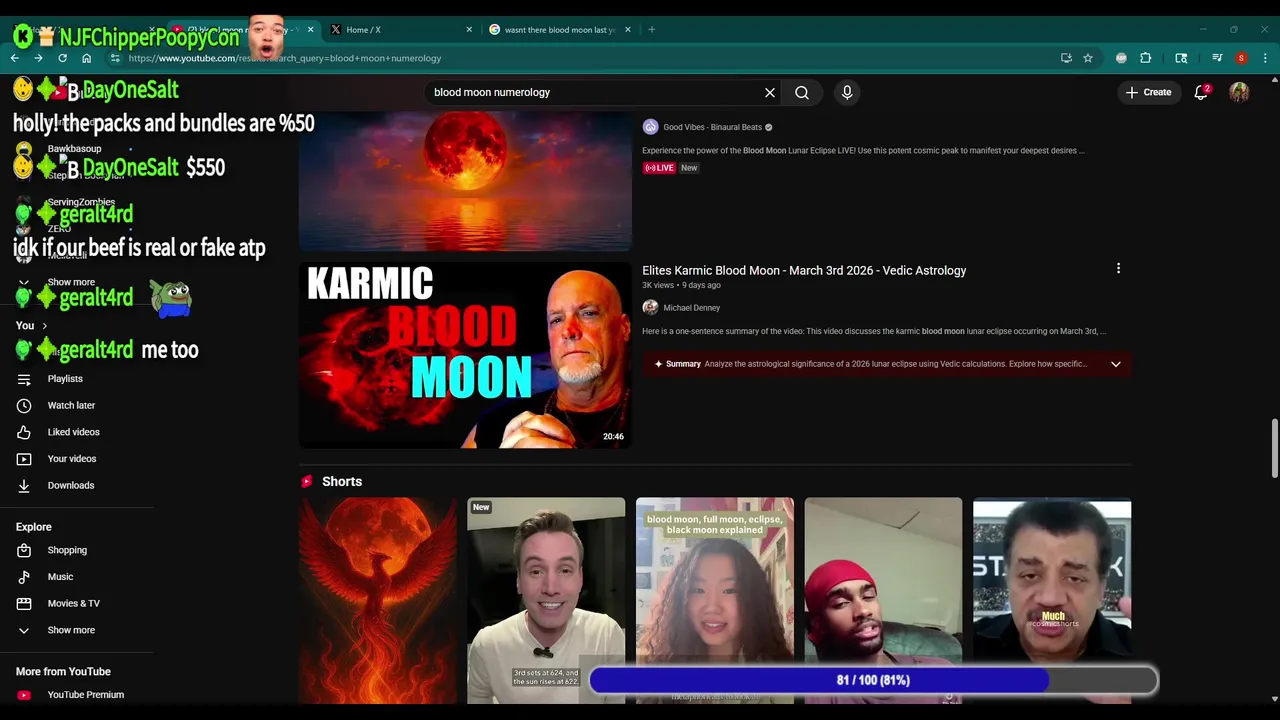Image resolution: width=1280 pixels, height=720 pixels.
Task: Open Downloads in the sidebar
Action: 70,485
